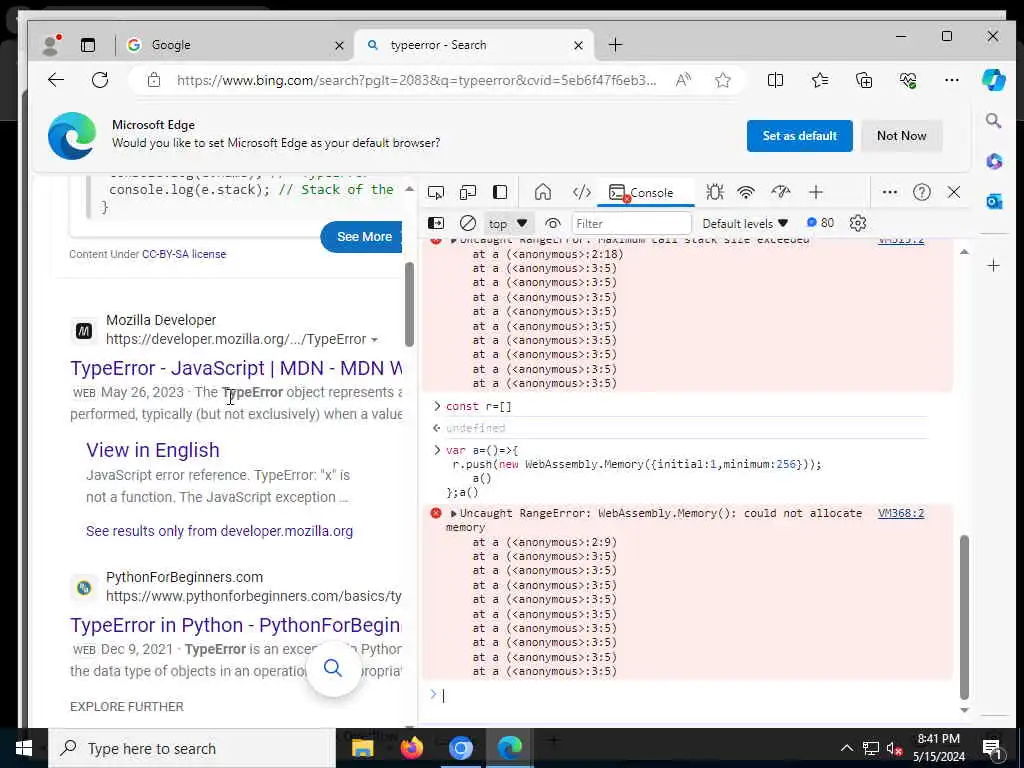Click the floating search magnifier button
Viewport: 1024px width, 768px height.
[x=333, y=668]
